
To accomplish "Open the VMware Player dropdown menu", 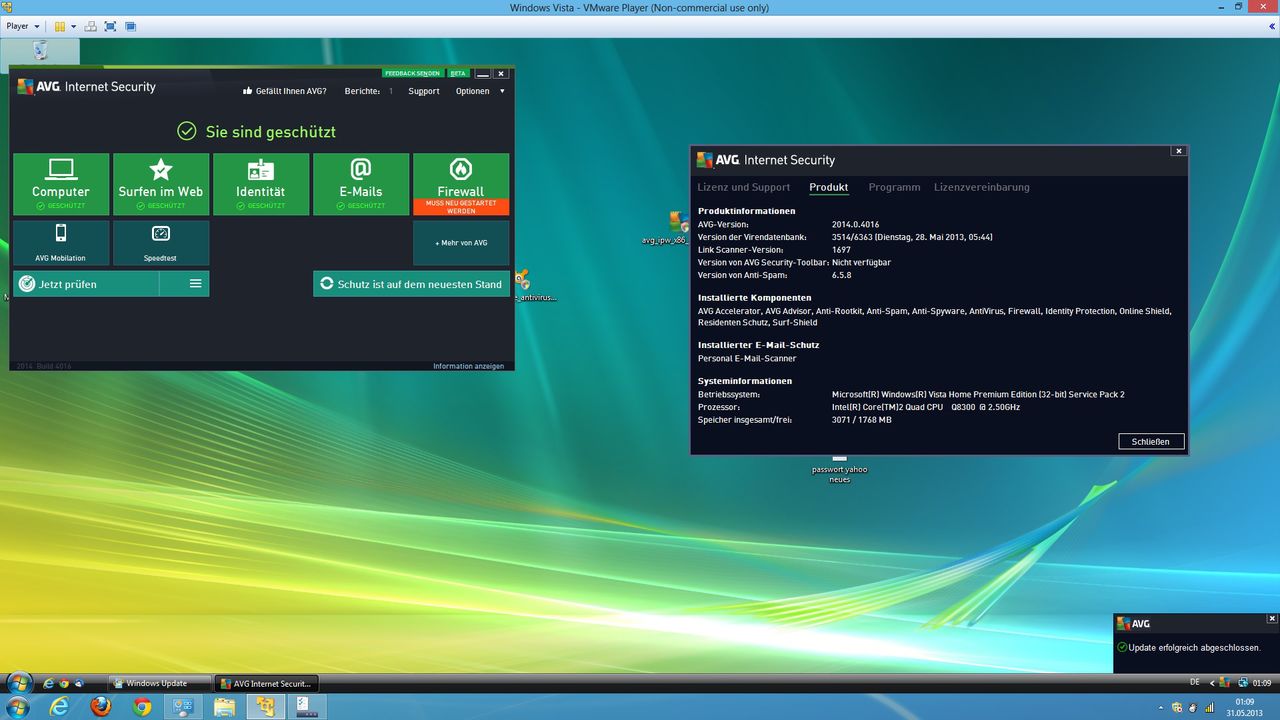I will (x=23, y=26).
